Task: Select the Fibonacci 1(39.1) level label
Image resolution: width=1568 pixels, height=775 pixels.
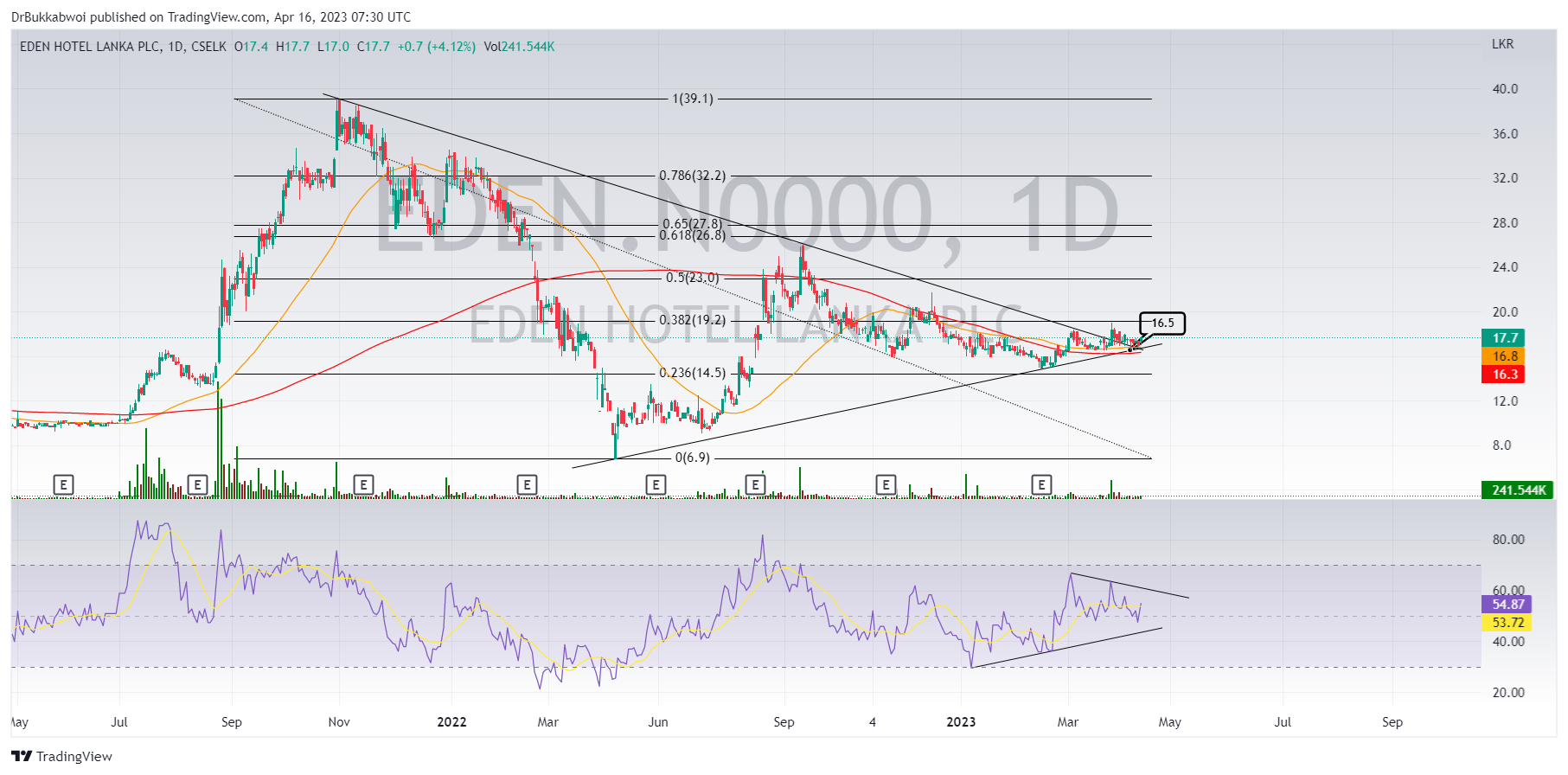Action: click(x=693, y=99)
